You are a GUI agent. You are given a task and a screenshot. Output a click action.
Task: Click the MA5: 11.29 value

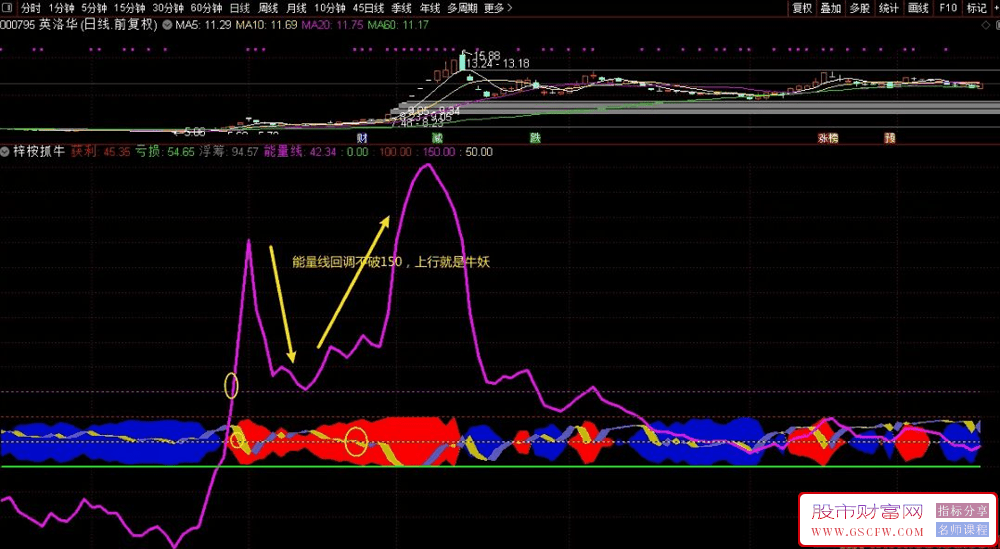pos(203,26)
